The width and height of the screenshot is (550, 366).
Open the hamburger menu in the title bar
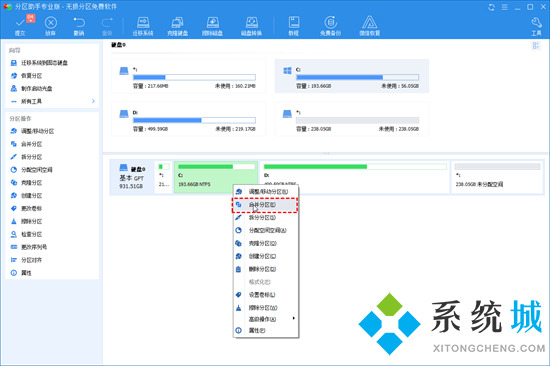tap(504, 7)
